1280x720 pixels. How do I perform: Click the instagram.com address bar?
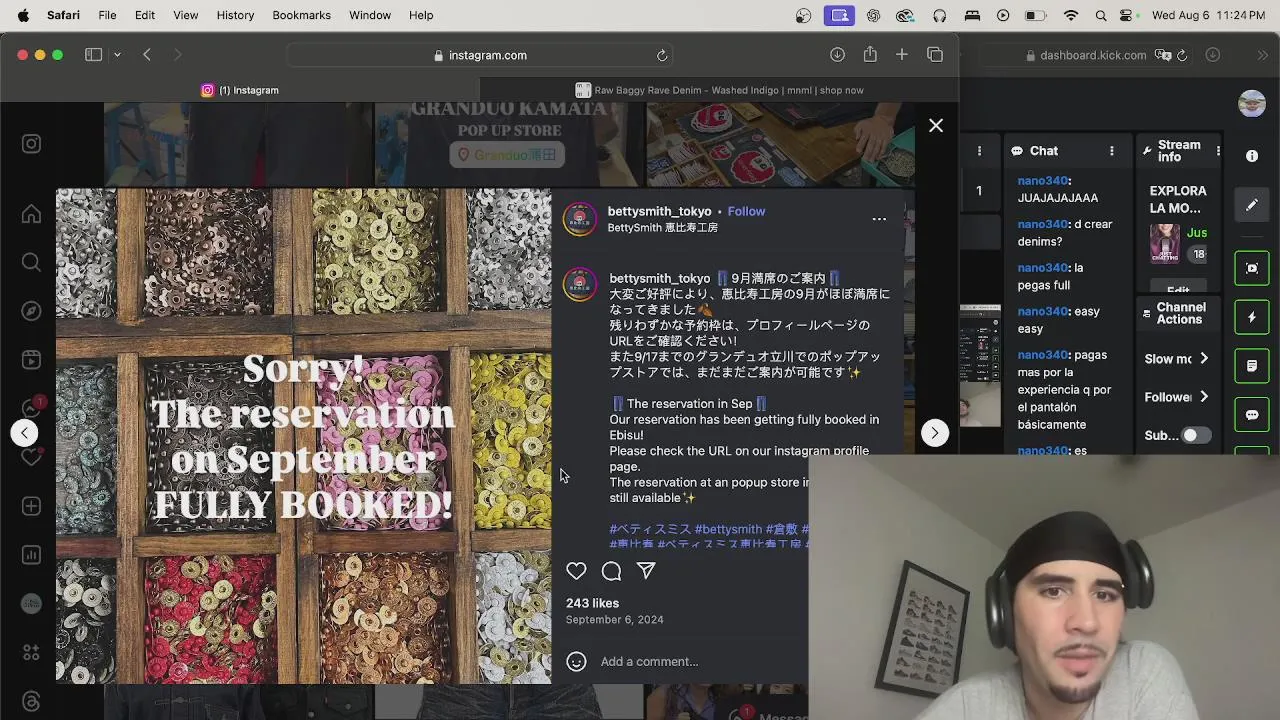coord(480,55)
